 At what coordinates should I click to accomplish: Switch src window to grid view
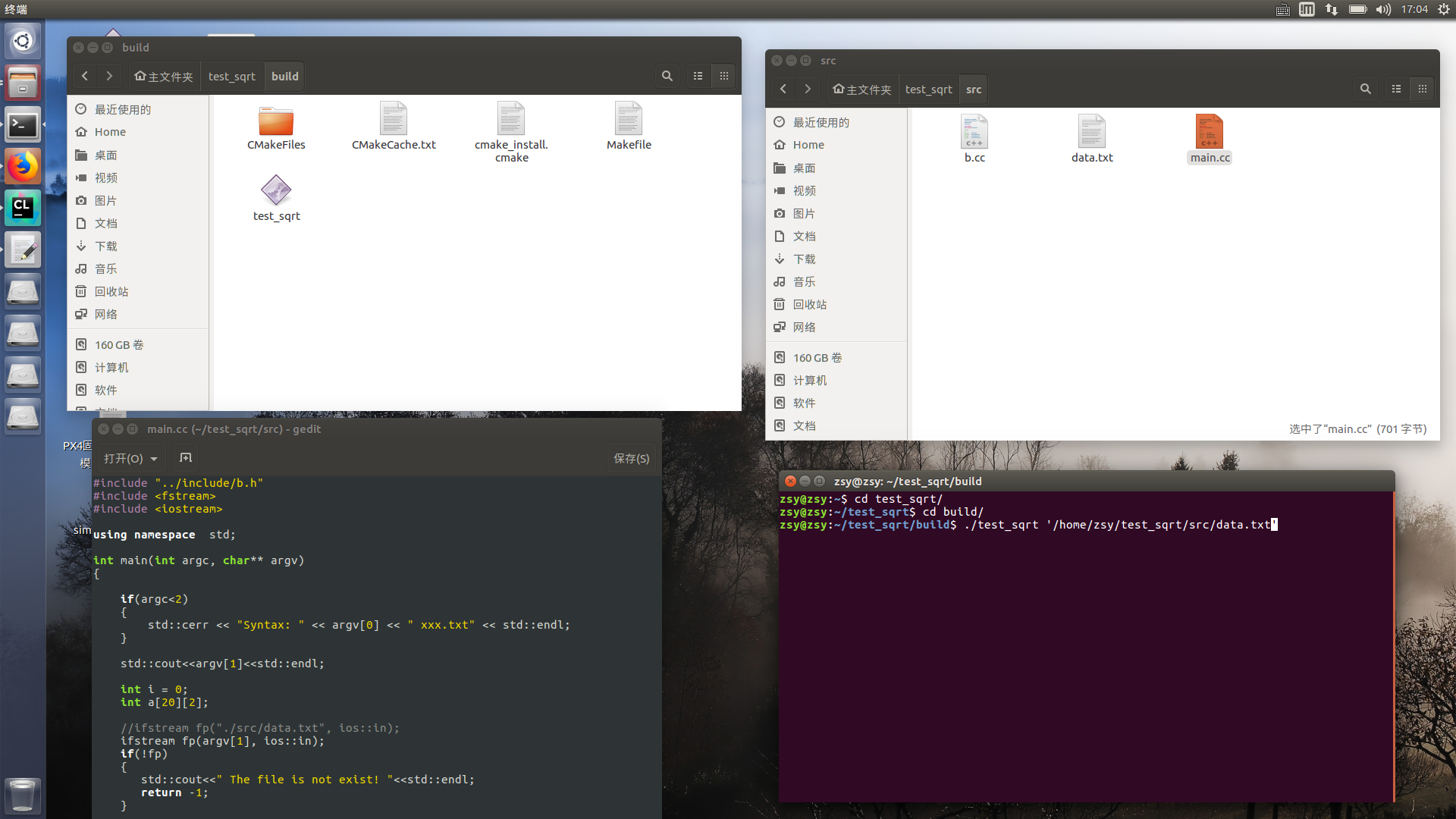coord(1423,89)
